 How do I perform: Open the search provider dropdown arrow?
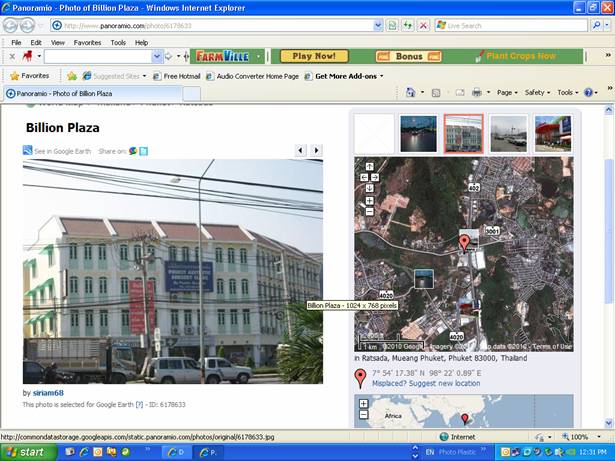607,26
